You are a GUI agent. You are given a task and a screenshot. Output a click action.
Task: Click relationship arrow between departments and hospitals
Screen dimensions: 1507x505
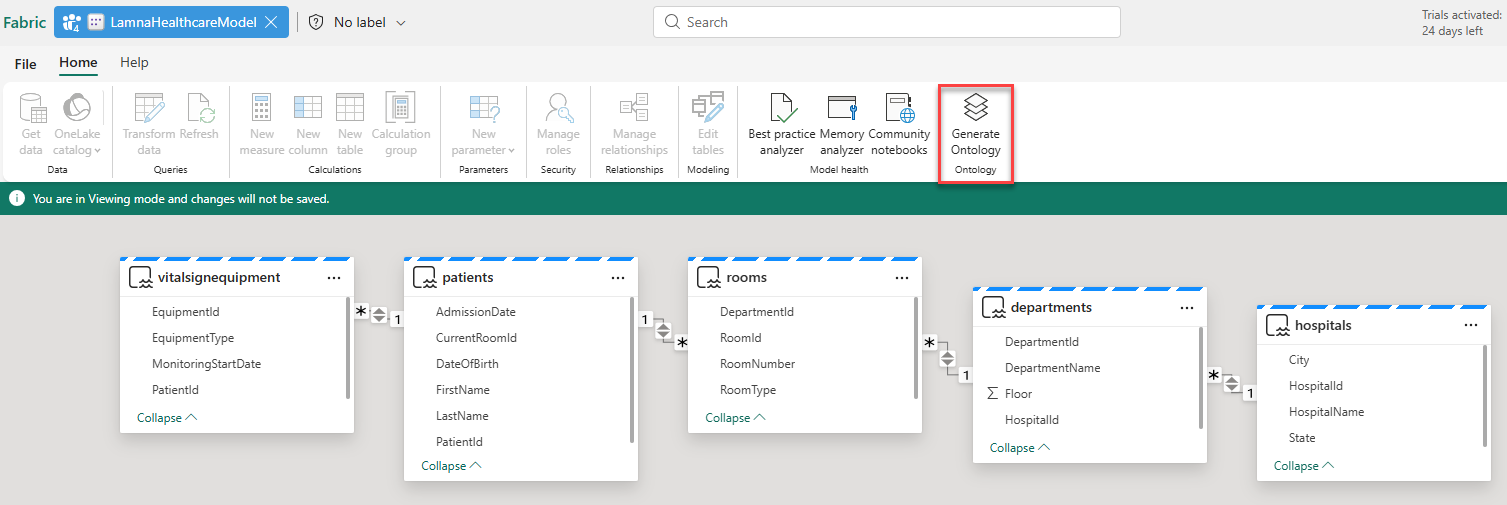[1232, 384]
